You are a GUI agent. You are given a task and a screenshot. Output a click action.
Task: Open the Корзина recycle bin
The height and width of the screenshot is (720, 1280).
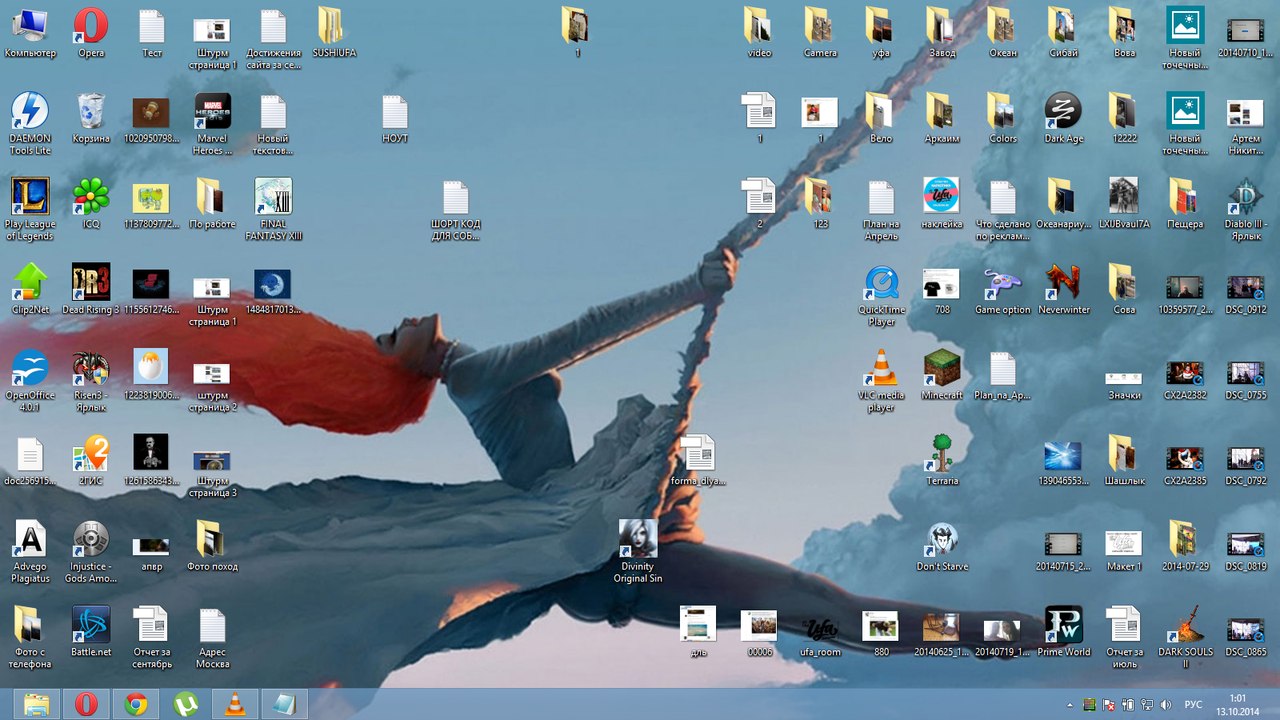pos(91,118)
